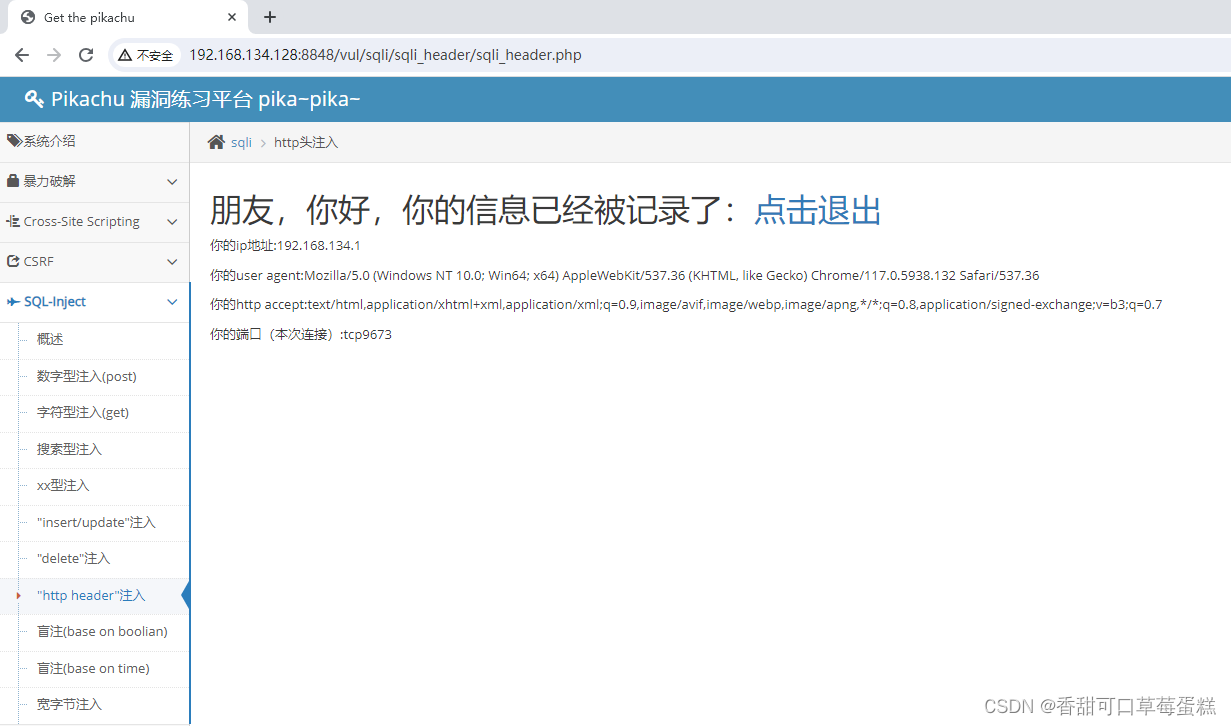
Task: Expand Cross-Site Scripting chevron
Action: [172, 222]
